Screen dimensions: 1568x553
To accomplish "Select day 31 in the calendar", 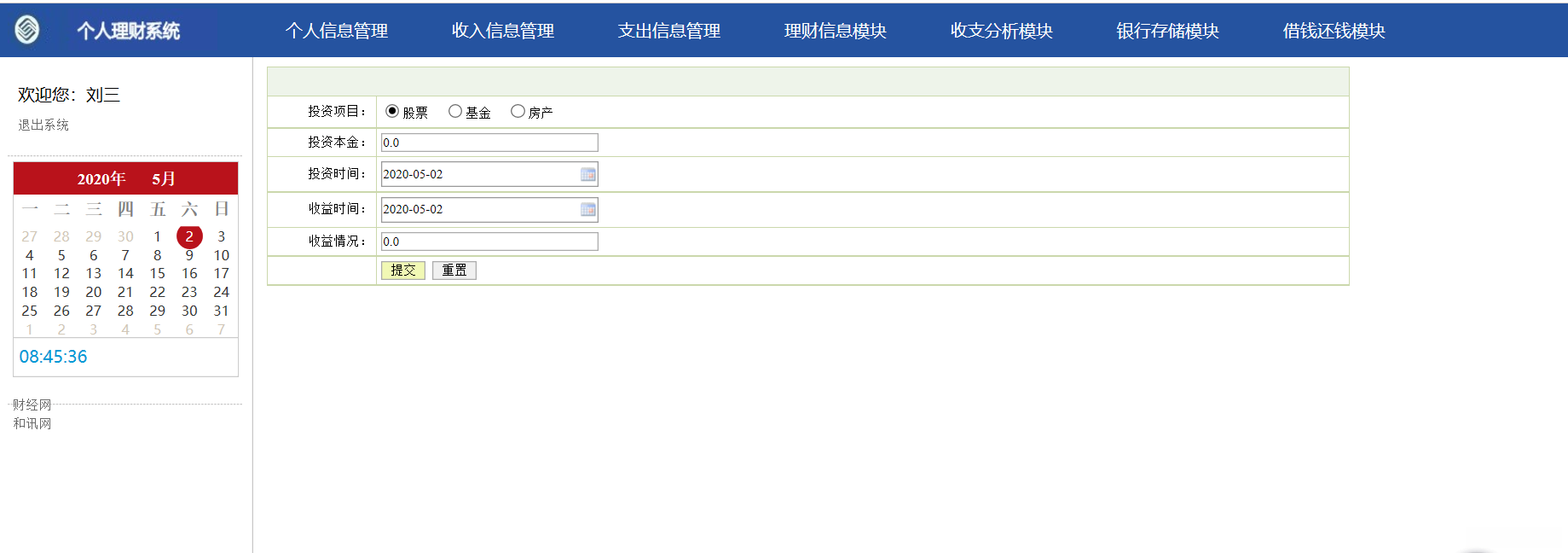I will pos(222,311).
